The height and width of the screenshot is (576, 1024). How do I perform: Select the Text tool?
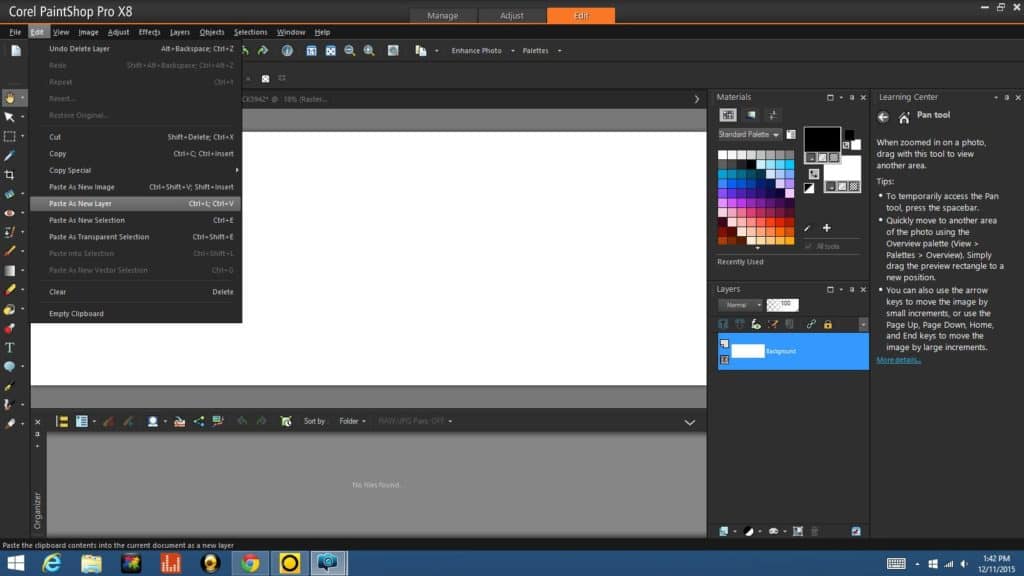point(10,347)
